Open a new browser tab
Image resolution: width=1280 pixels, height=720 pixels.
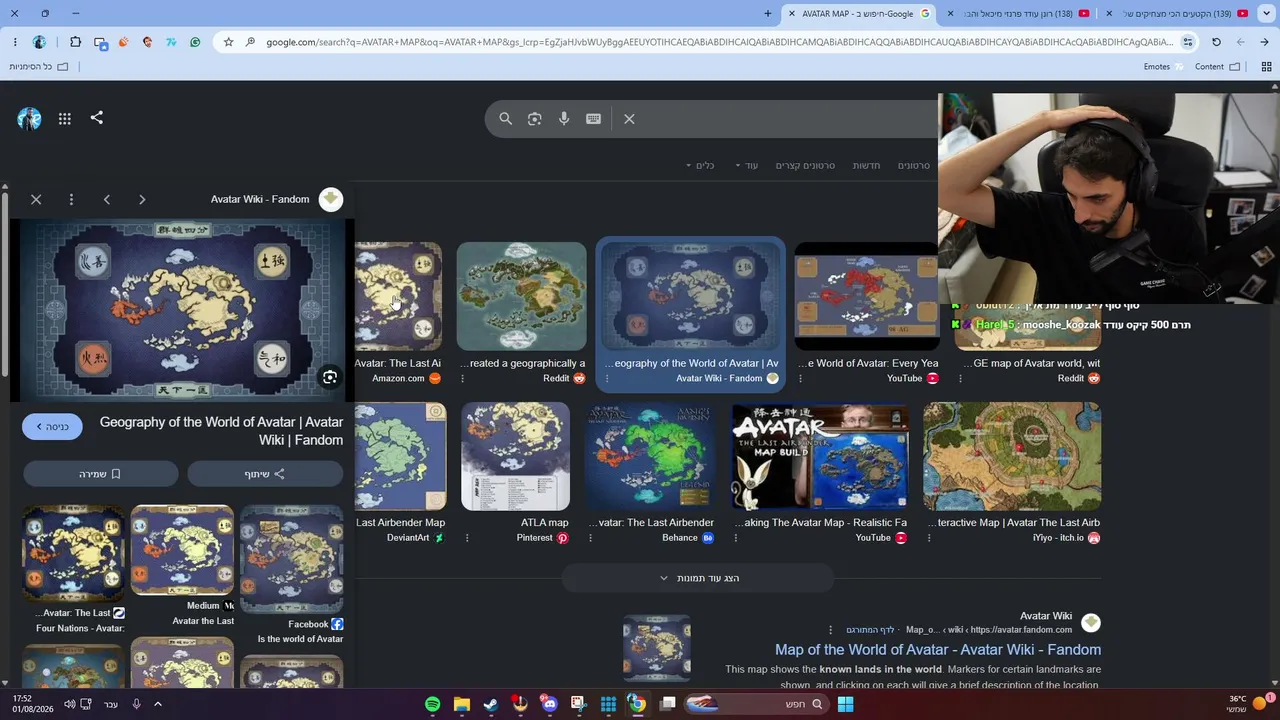[x=768, y=13]
